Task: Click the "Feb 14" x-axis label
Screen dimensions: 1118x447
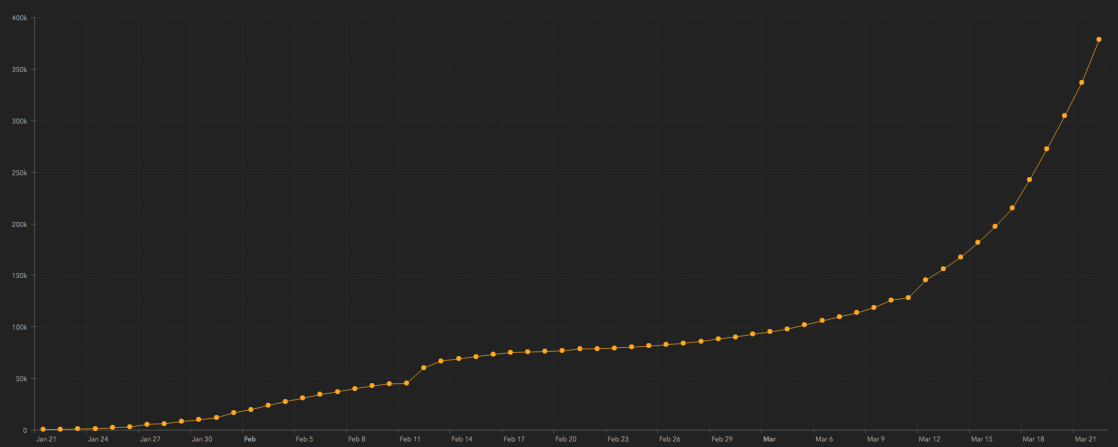Action: 462,439
